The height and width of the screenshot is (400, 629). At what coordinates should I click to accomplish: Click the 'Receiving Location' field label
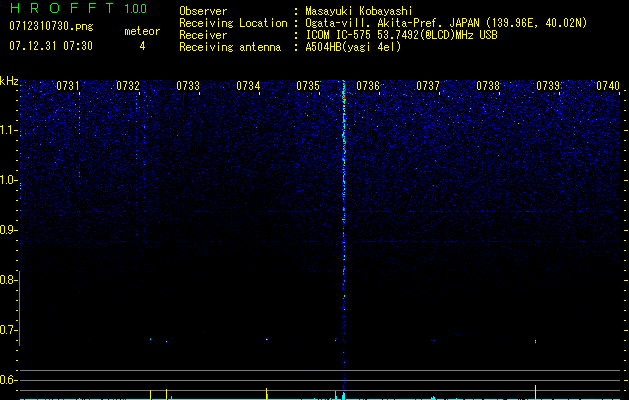233,23
